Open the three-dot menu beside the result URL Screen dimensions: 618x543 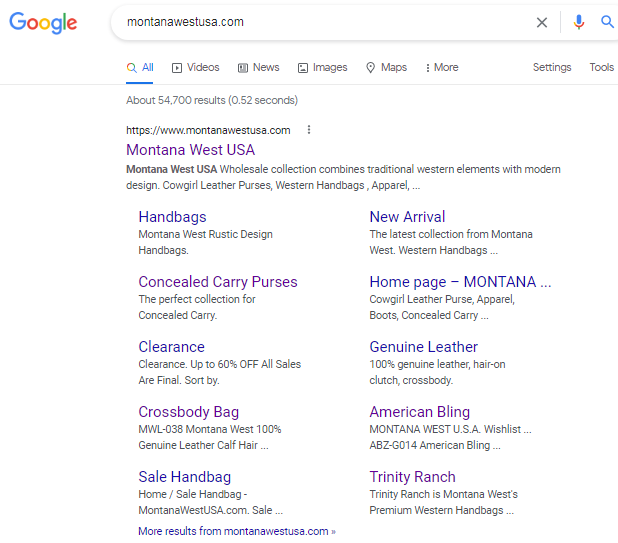pos(309,130)
